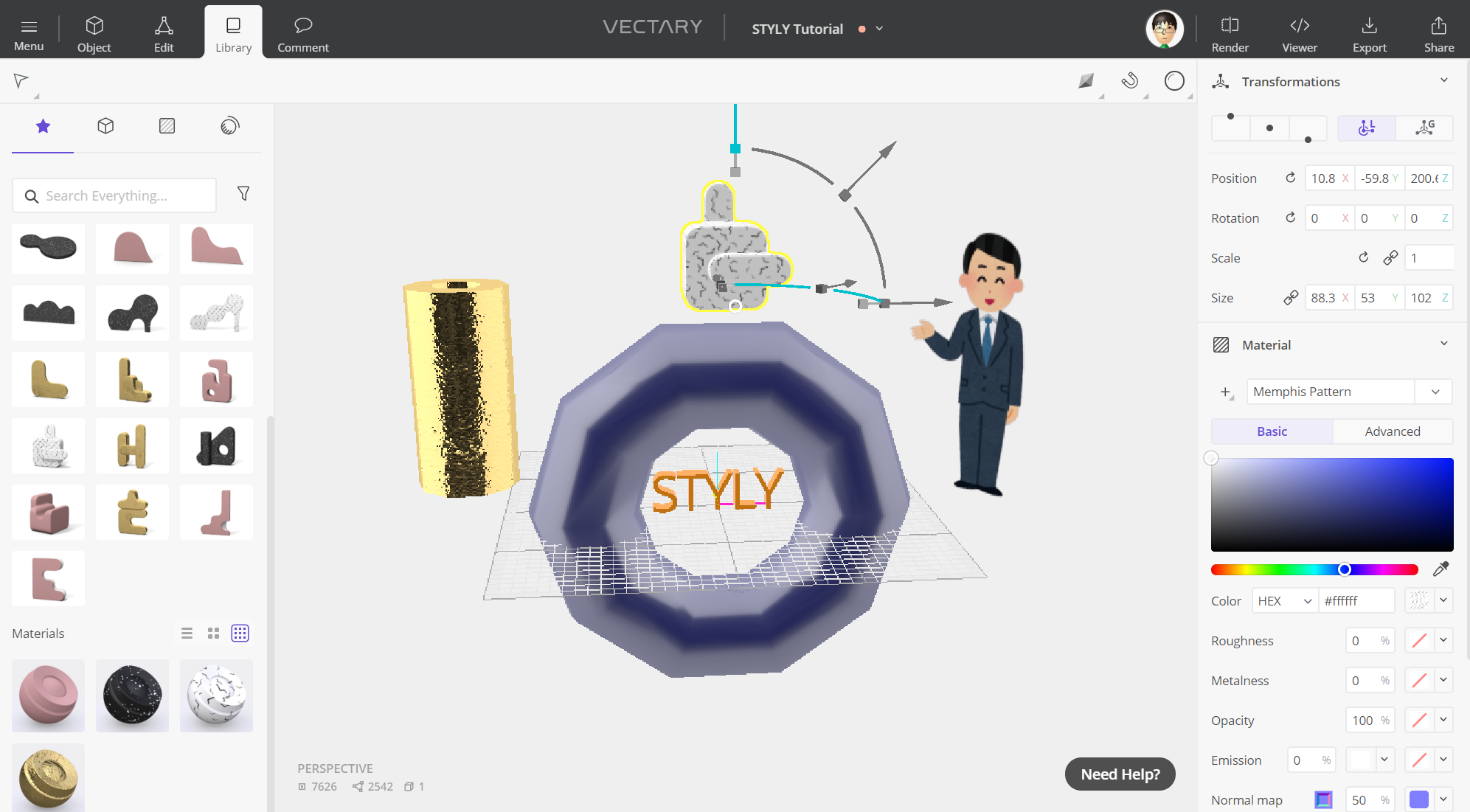Image resolution: width=1470 pixels, height=812 pixels.
Task: Edit the Rotation Y field
Action: click(1379, 218)
